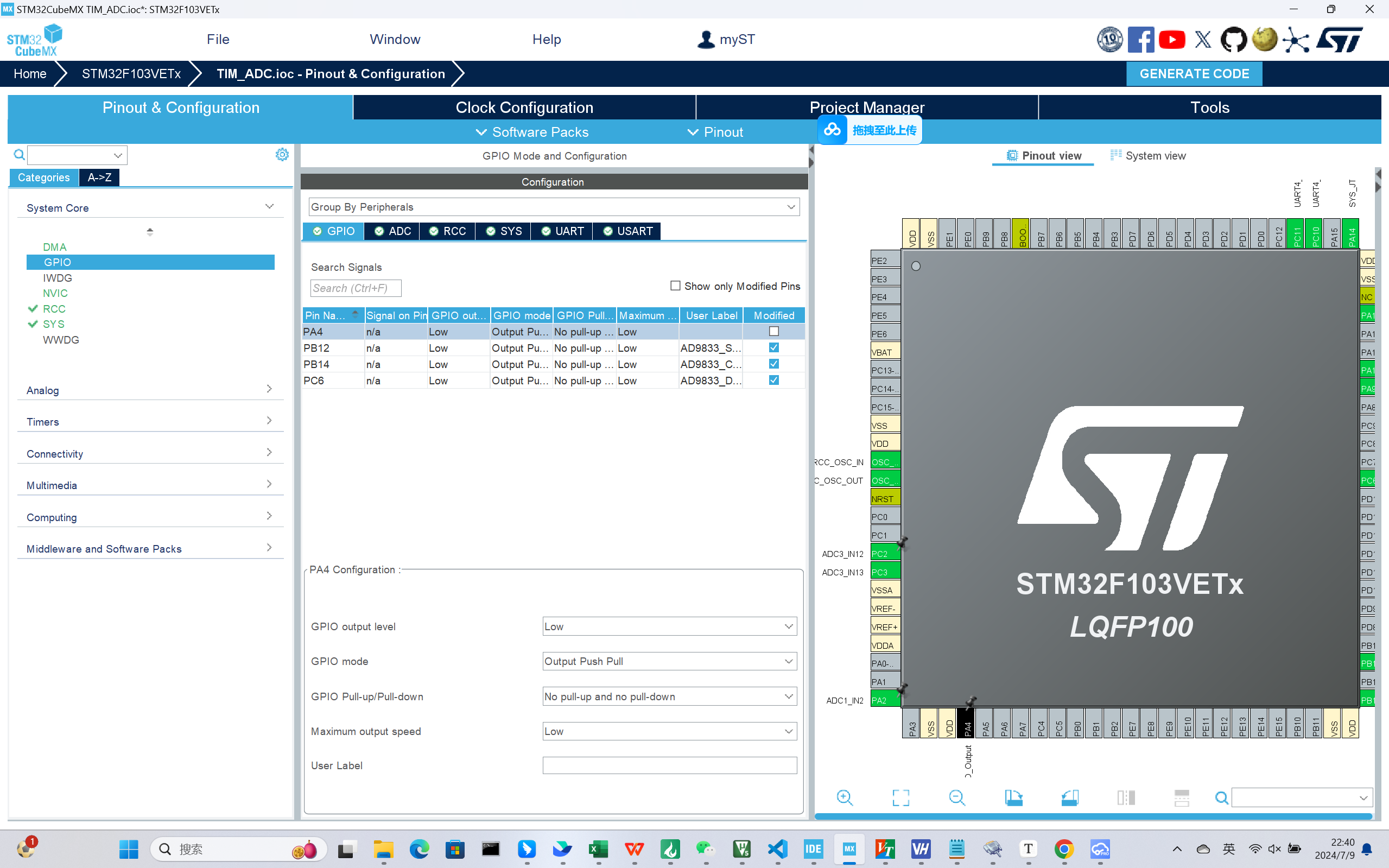Click the fit-to-screen frame icon

point(900,797)
